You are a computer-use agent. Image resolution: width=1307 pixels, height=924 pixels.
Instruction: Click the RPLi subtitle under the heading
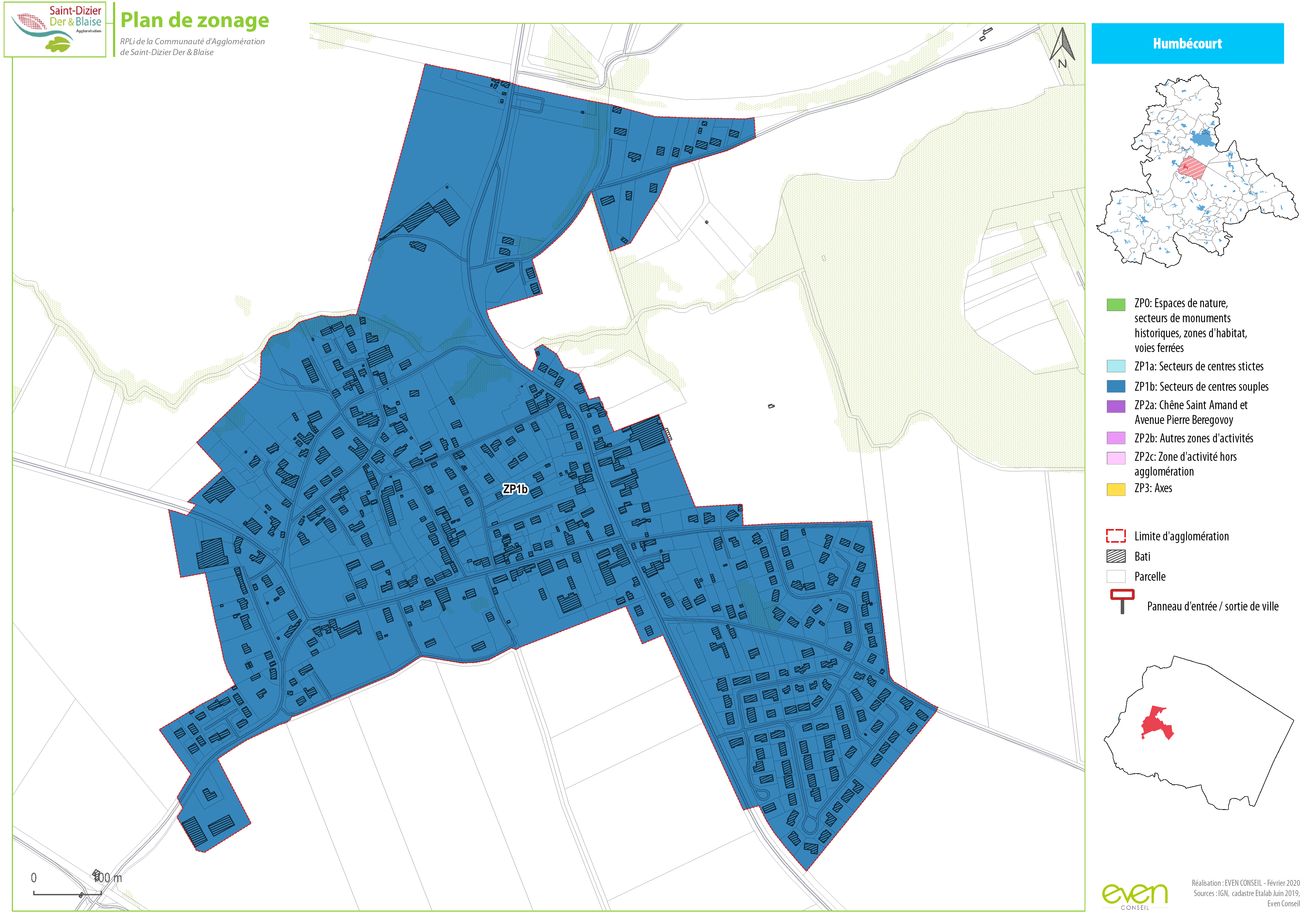coord(192,47)
